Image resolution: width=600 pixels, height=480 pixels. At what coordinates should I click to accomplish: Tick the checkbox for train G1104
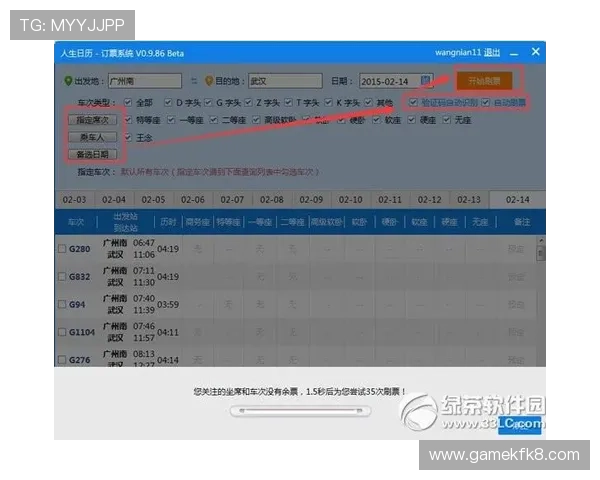coord(62,332)
